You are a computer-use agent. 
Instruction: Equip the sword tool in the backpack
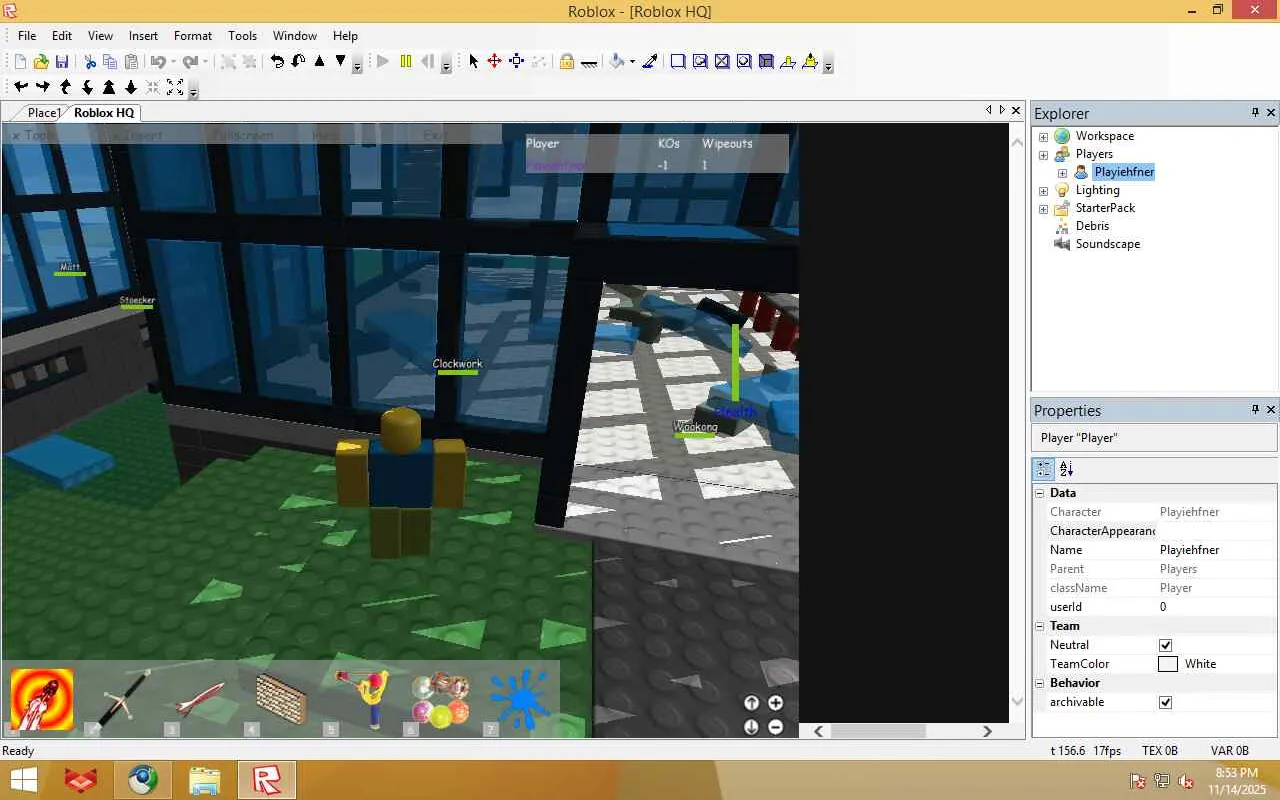(121, 698)
